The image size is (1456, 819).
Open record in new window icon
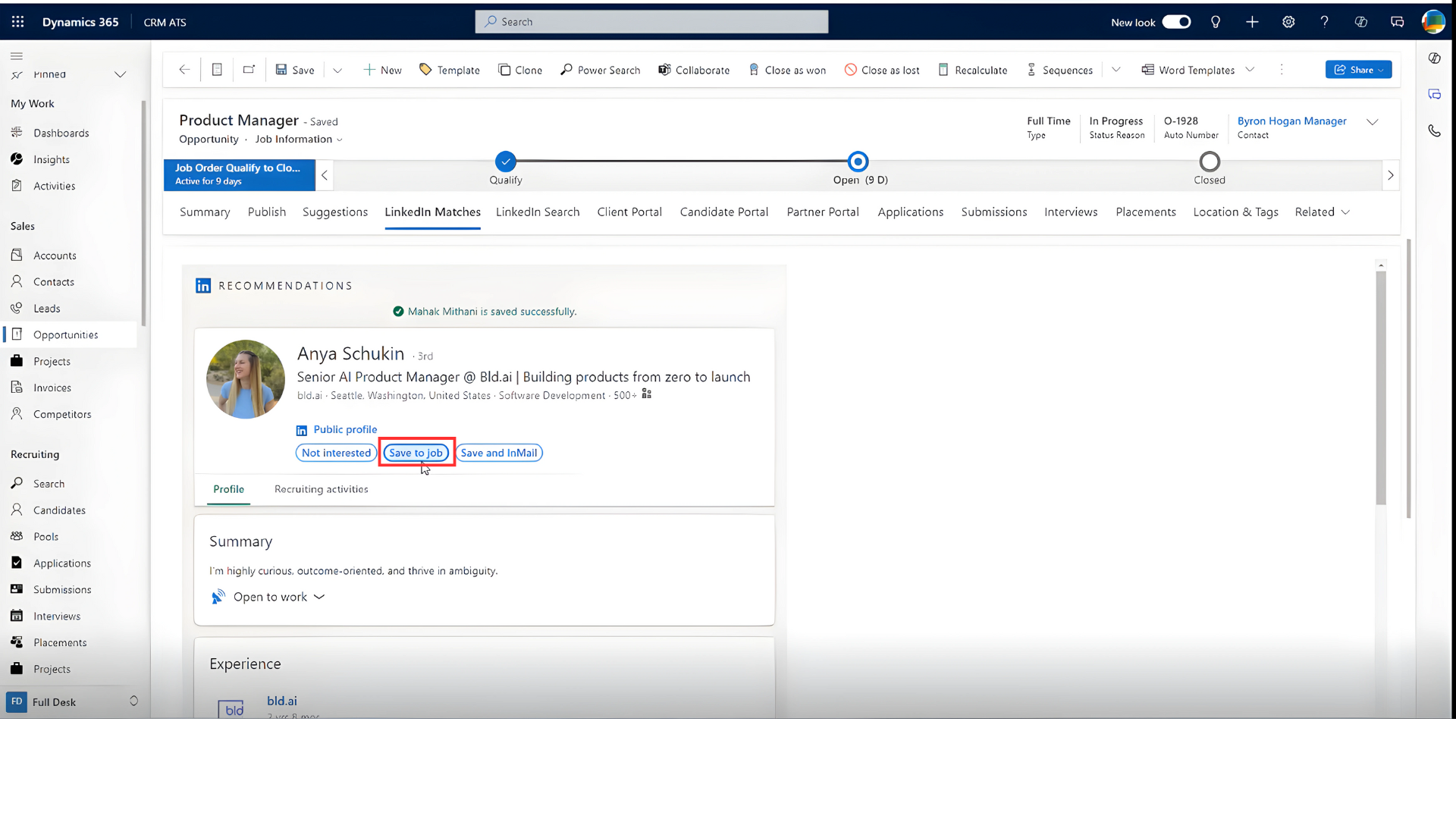[249, 70]
